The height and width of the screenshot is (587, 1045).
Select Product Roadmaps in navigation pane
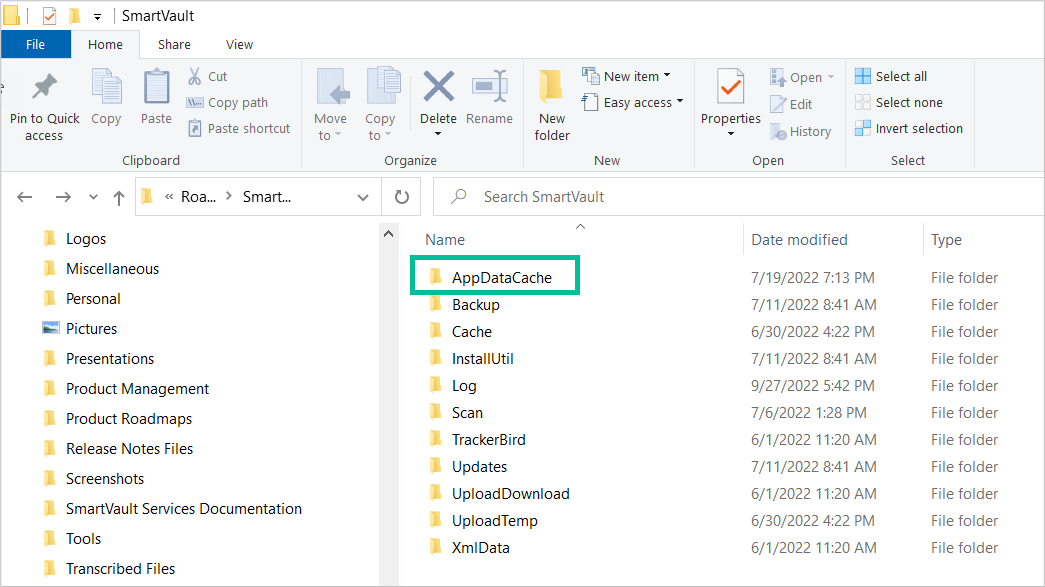[128, 419]
